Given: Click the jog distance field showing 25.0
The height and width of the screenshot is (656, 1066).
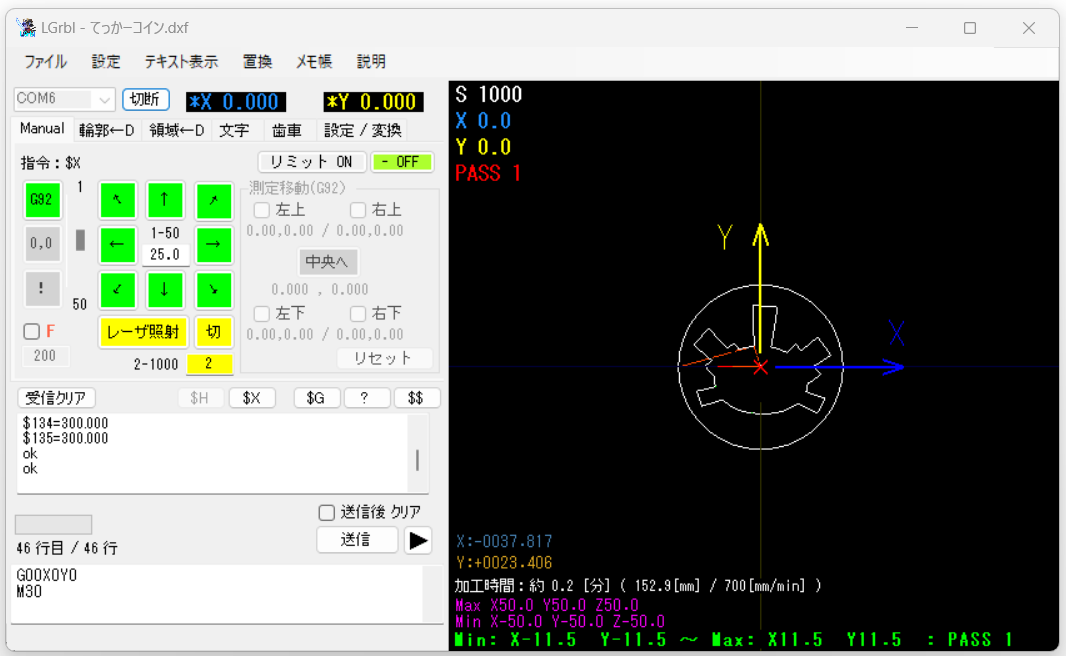Looking at the screenshot, I should 165,254.
